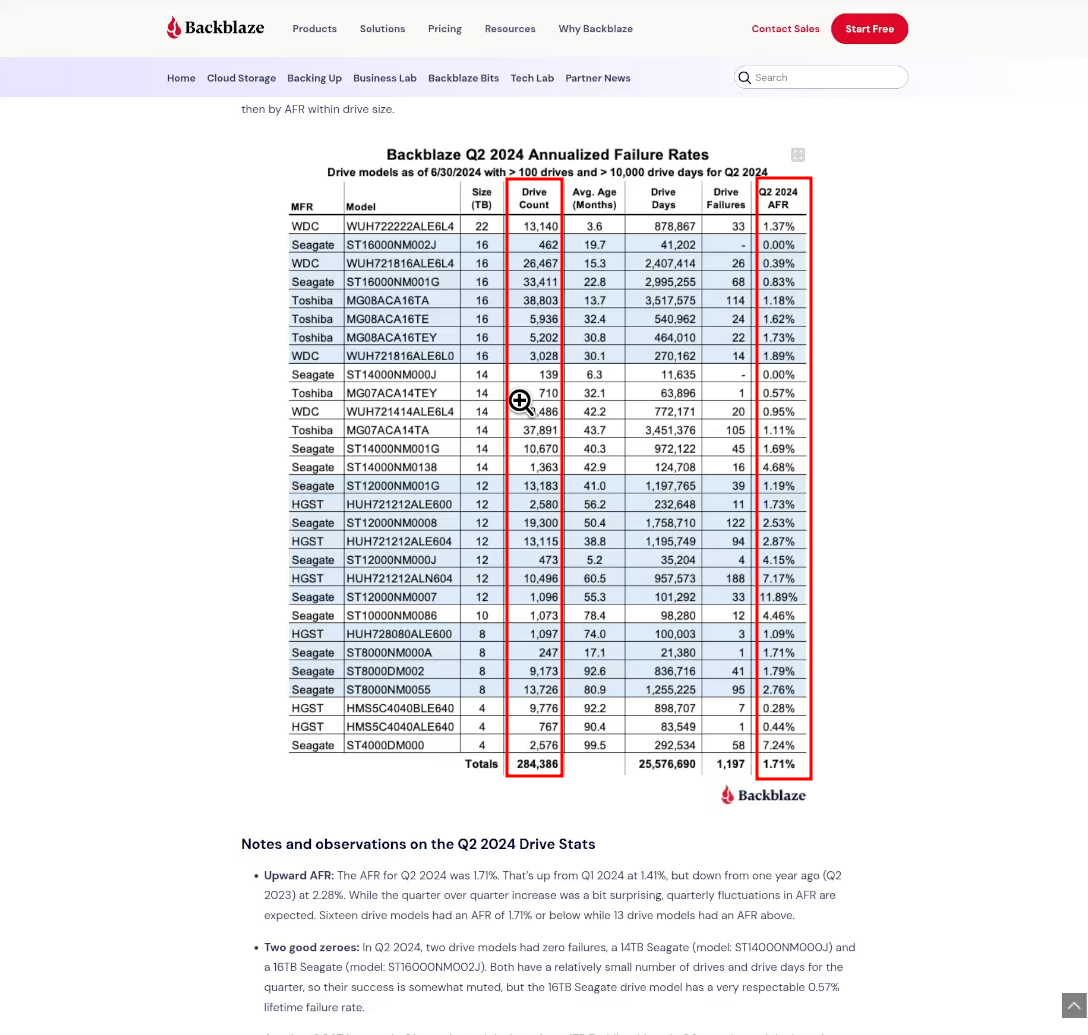Screen dimensions: 1088x1035
Task: Click the Avg. Age (Months) column header
Action: click(594, 198)
